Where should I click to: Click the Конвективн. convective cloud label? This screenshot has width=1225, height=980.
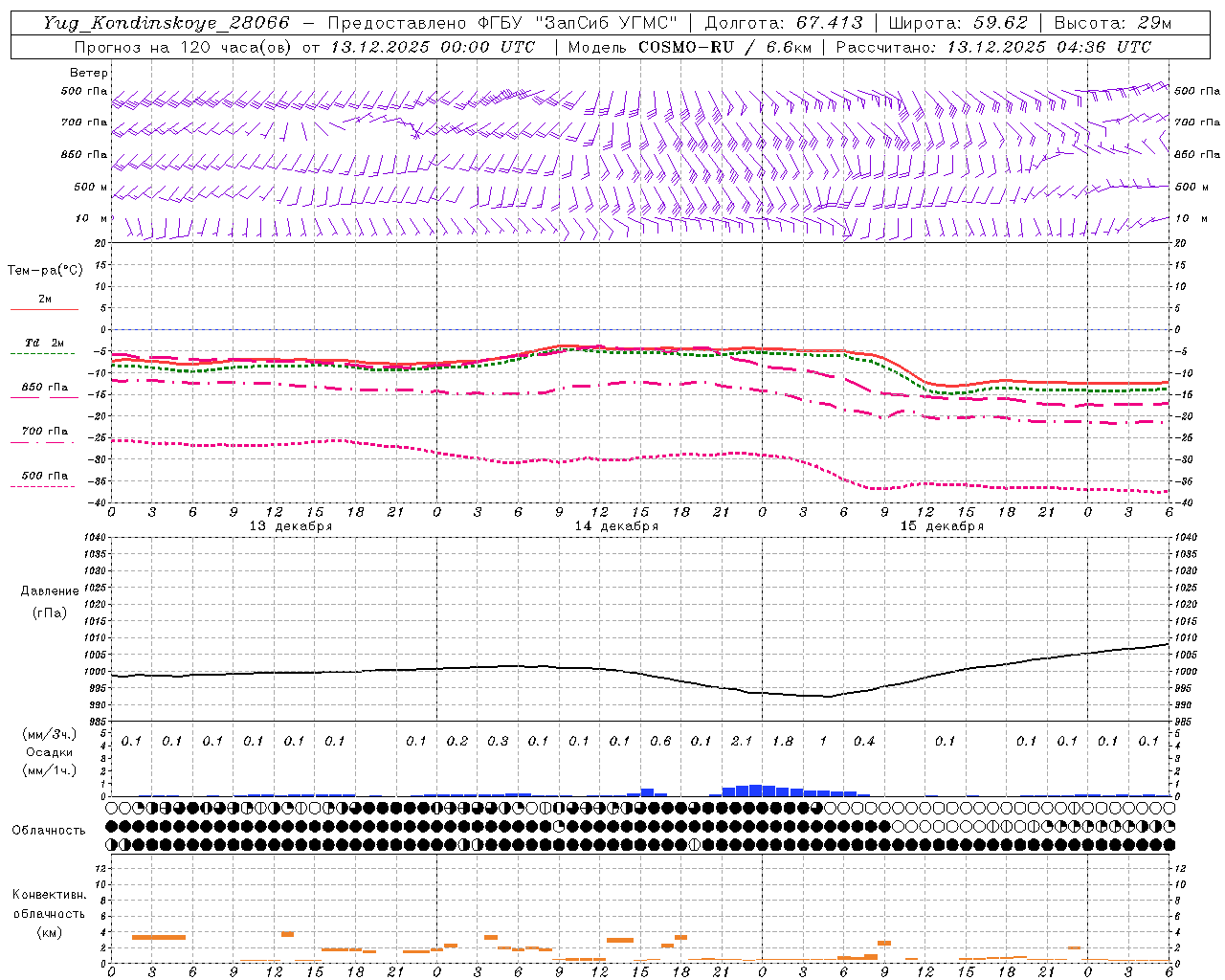tap(49, 895)
